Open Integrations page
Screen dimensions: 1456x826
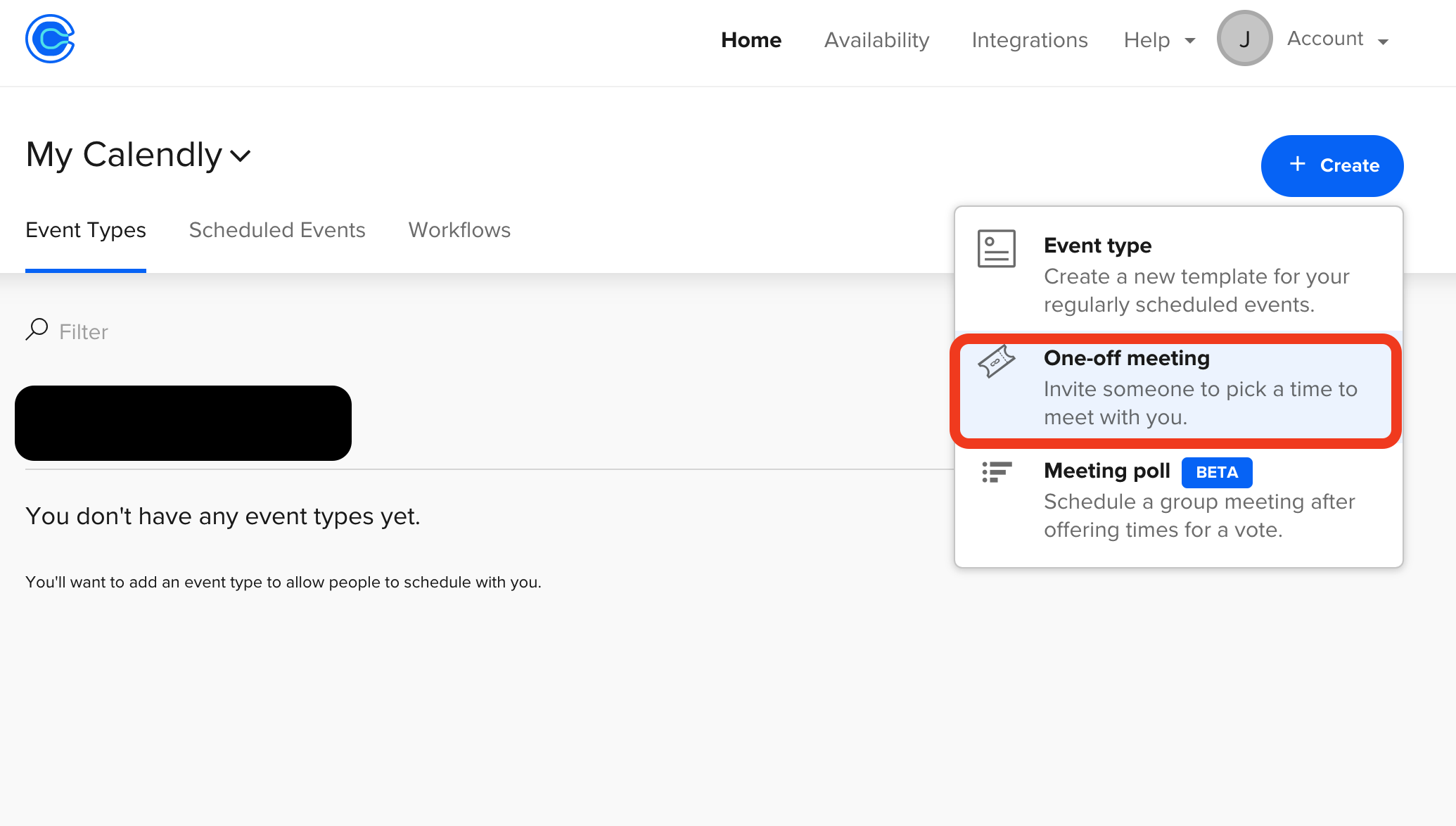click(1030, 40)
